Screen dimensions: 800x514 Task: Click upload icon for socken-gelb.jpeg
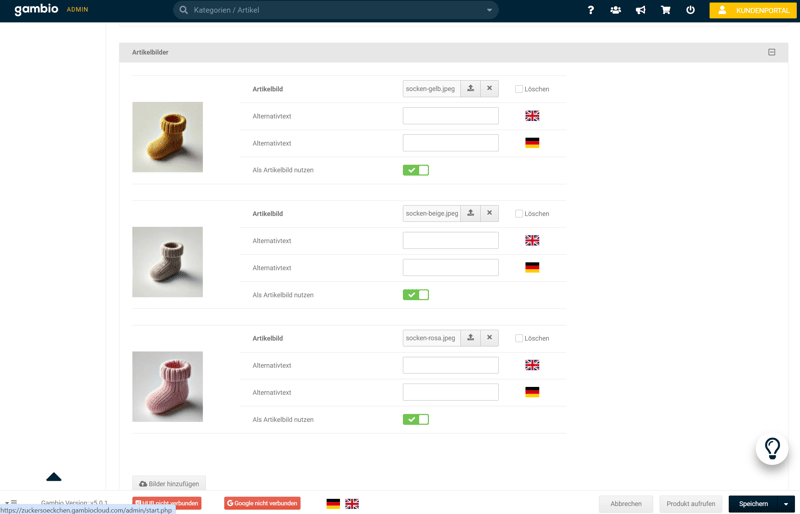471,89
